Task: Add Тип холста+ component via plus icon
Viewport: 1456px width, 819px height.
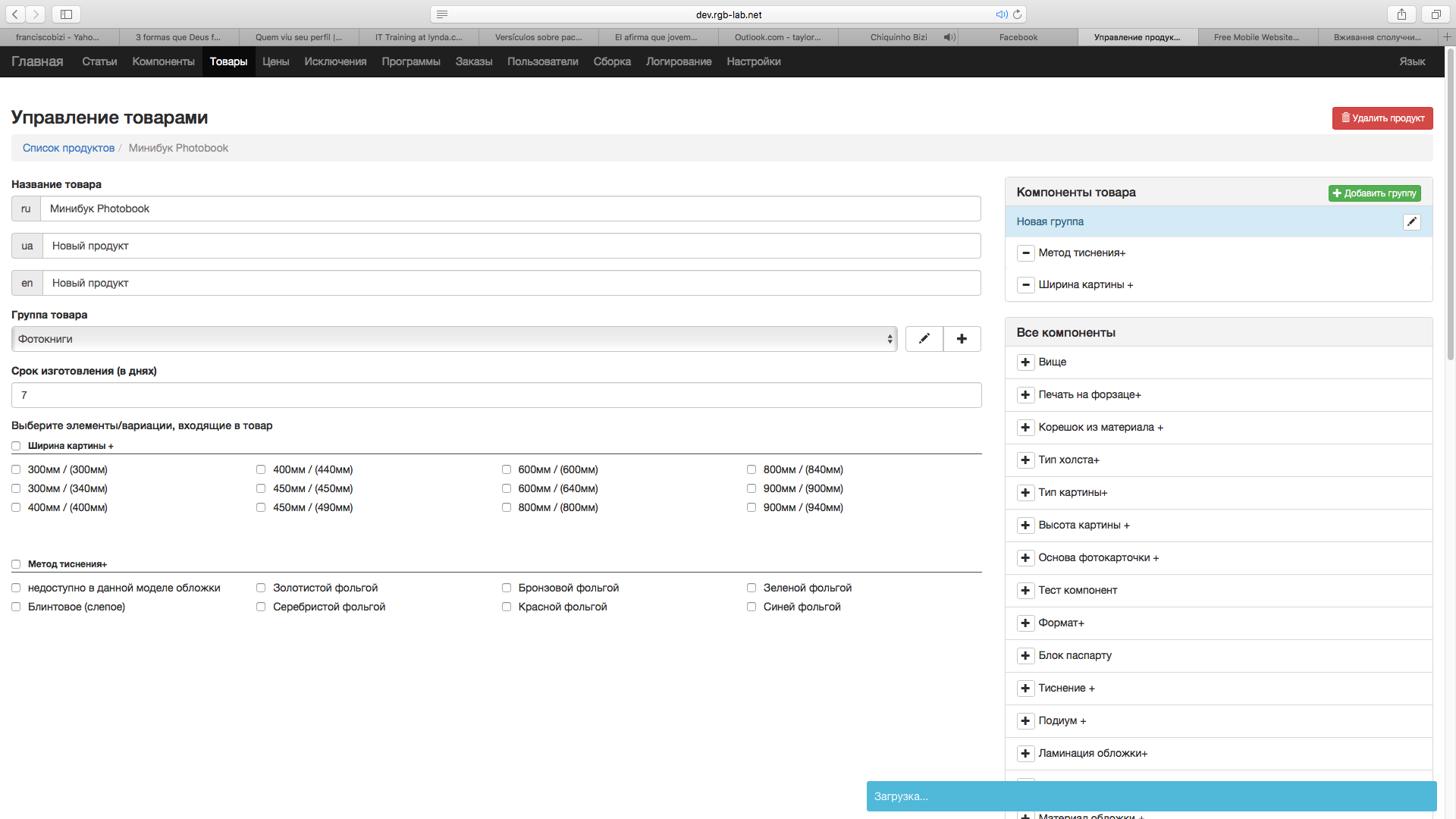Action: tap(1025, 460)
